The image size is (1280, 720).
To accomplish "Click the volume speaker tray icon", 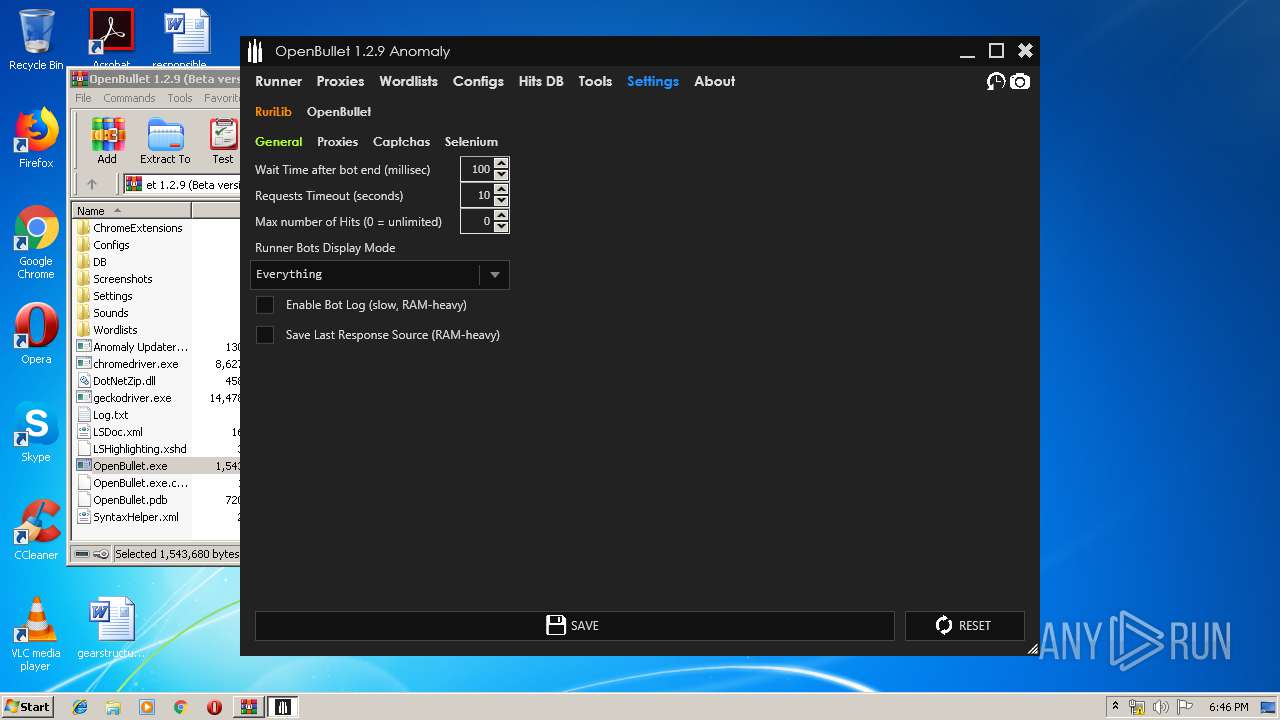I will [x=1161, y=707].
